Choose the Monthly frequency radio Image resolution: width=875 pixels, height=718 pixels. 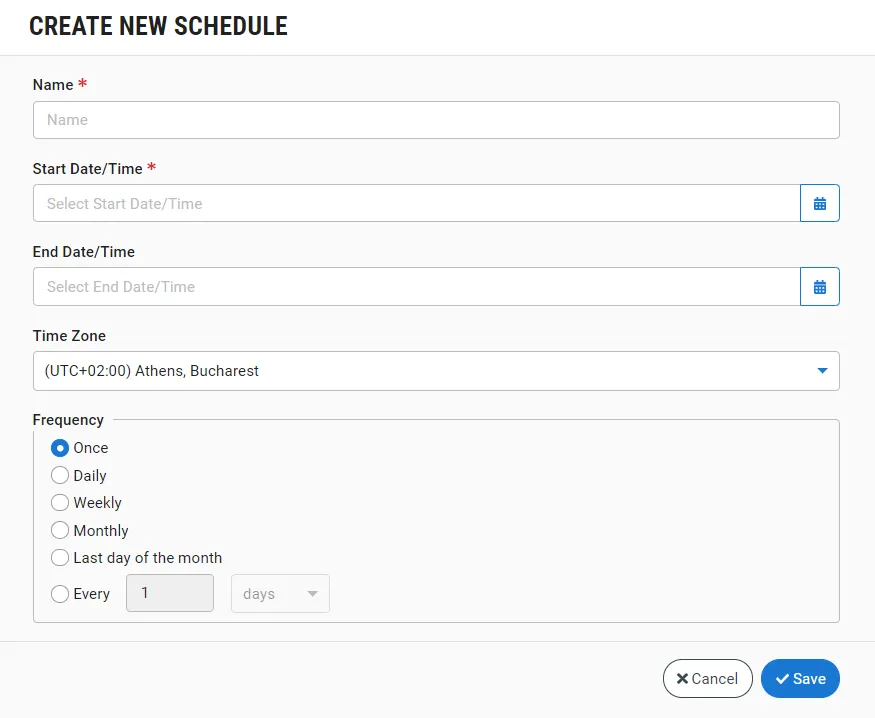coord(60,530)
